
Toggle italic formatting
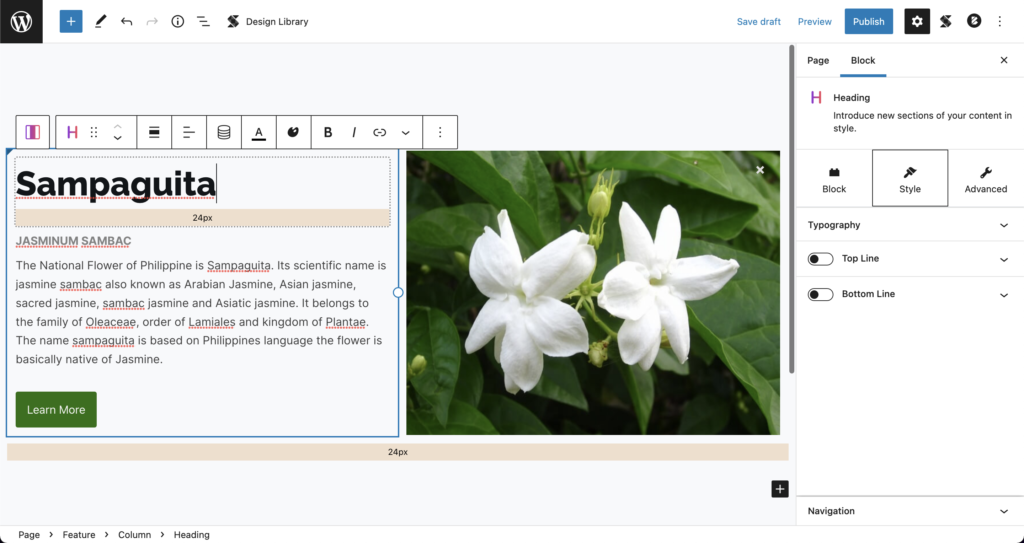tap(354, 133)
